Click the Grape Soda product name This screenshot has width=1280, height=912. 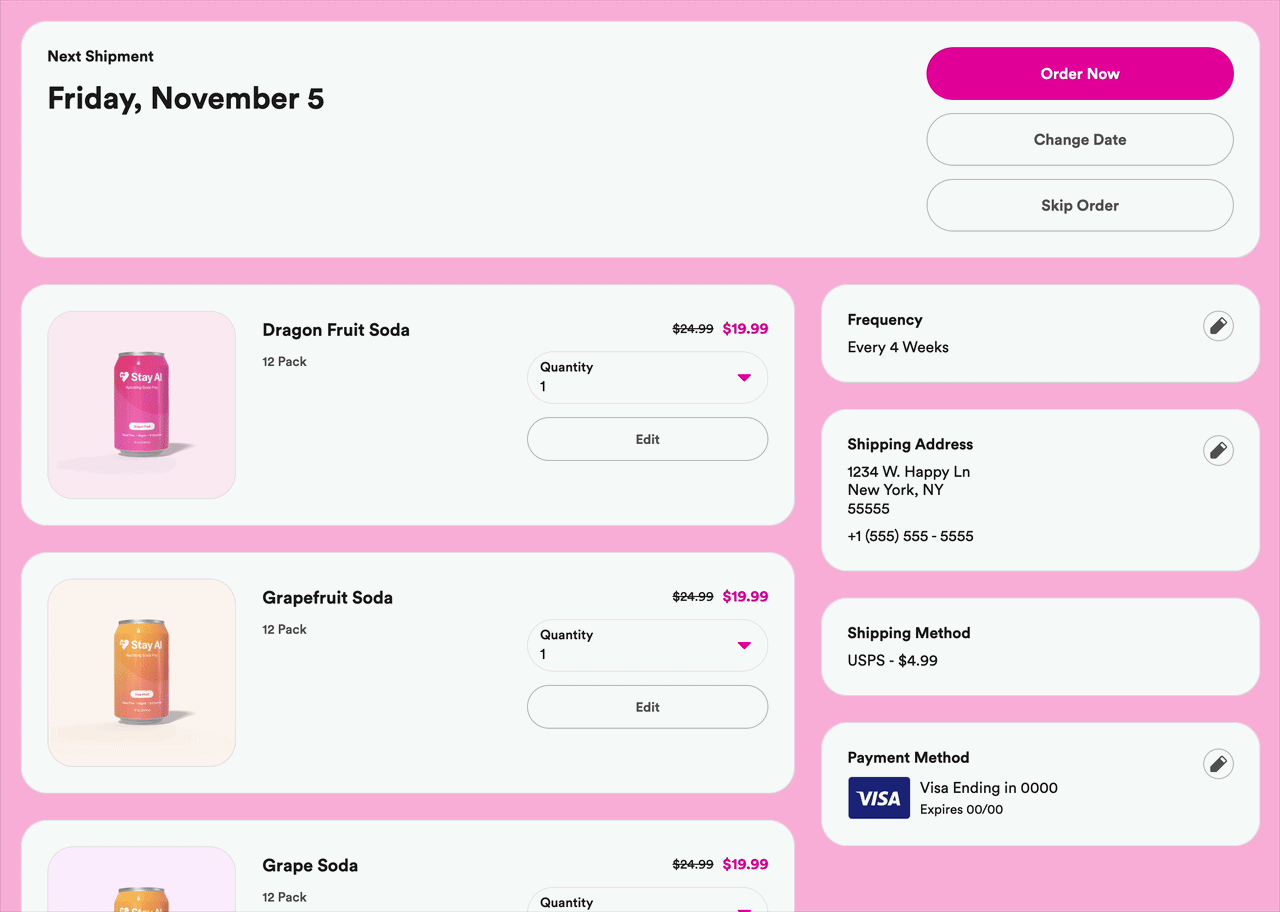310,866
